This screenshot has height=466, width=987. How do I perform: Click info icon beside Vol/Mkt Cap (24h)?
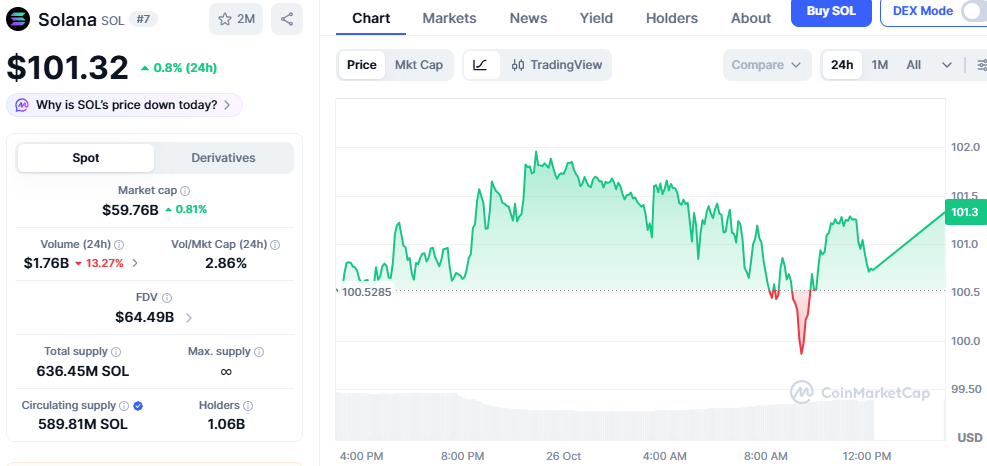pyautogui.click(x=275, y=244)
